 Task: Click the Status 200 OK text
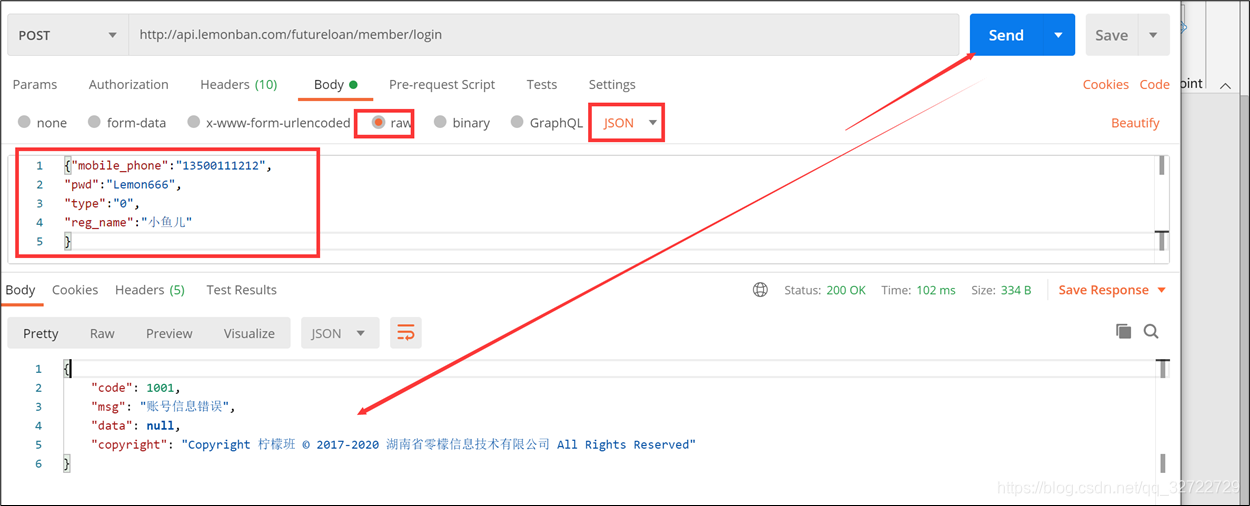click(825, 290)
